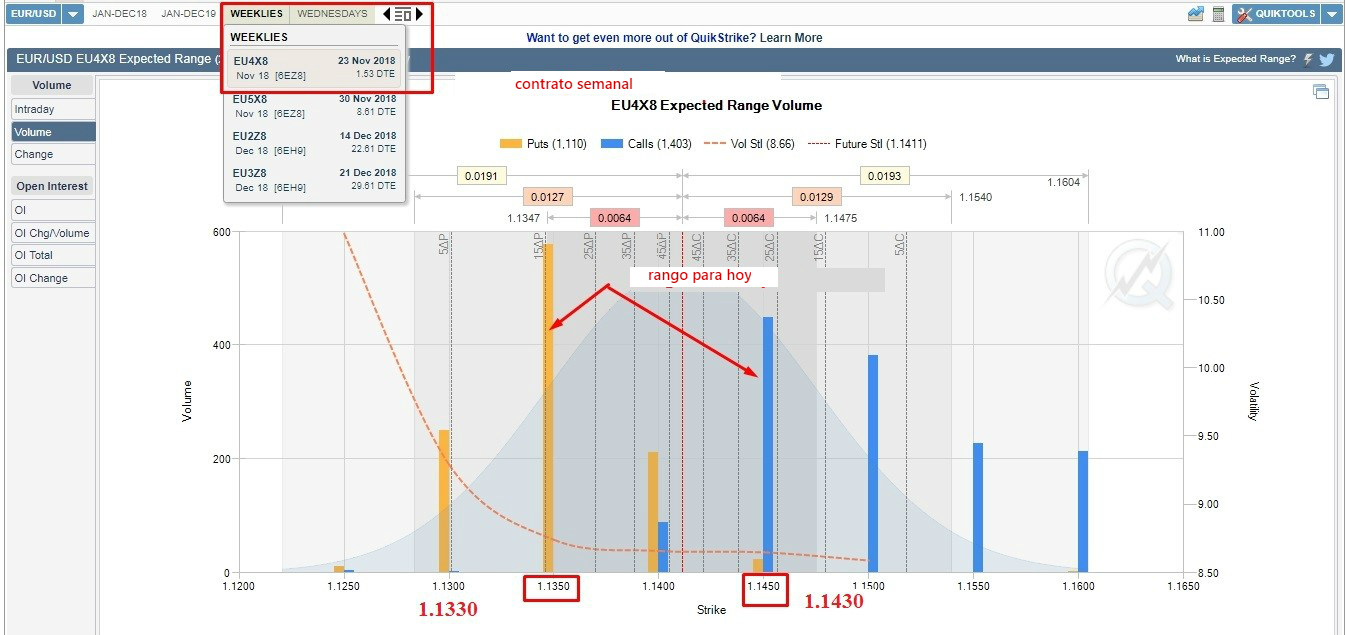Screen dimensions: 1348x635
Task: Toggle the Future Stl legend line
Action: tap(868, 144)
